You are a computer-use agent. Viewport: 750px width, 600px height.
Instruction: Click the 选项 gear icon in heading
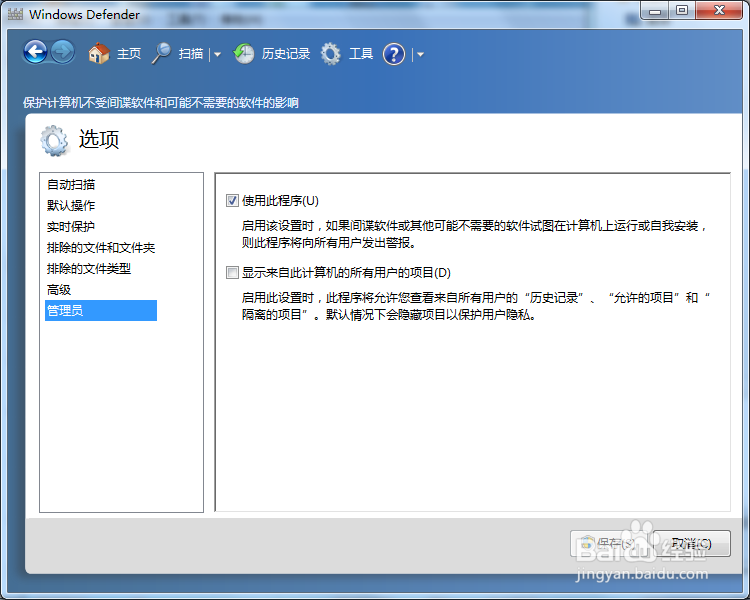pos(54,141)
